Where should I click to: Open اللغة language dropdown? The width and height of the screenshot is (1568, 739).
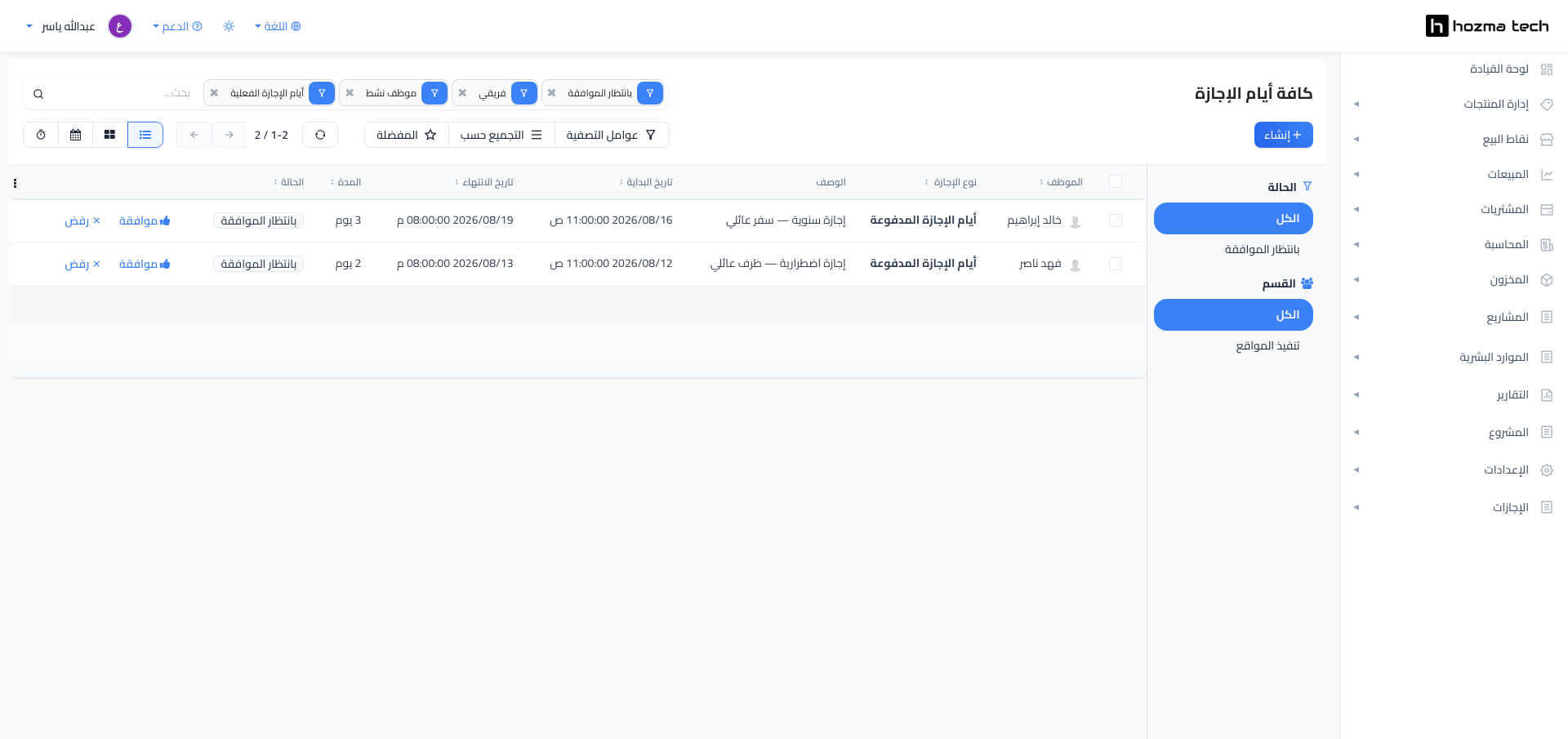[x=278, y=26]
